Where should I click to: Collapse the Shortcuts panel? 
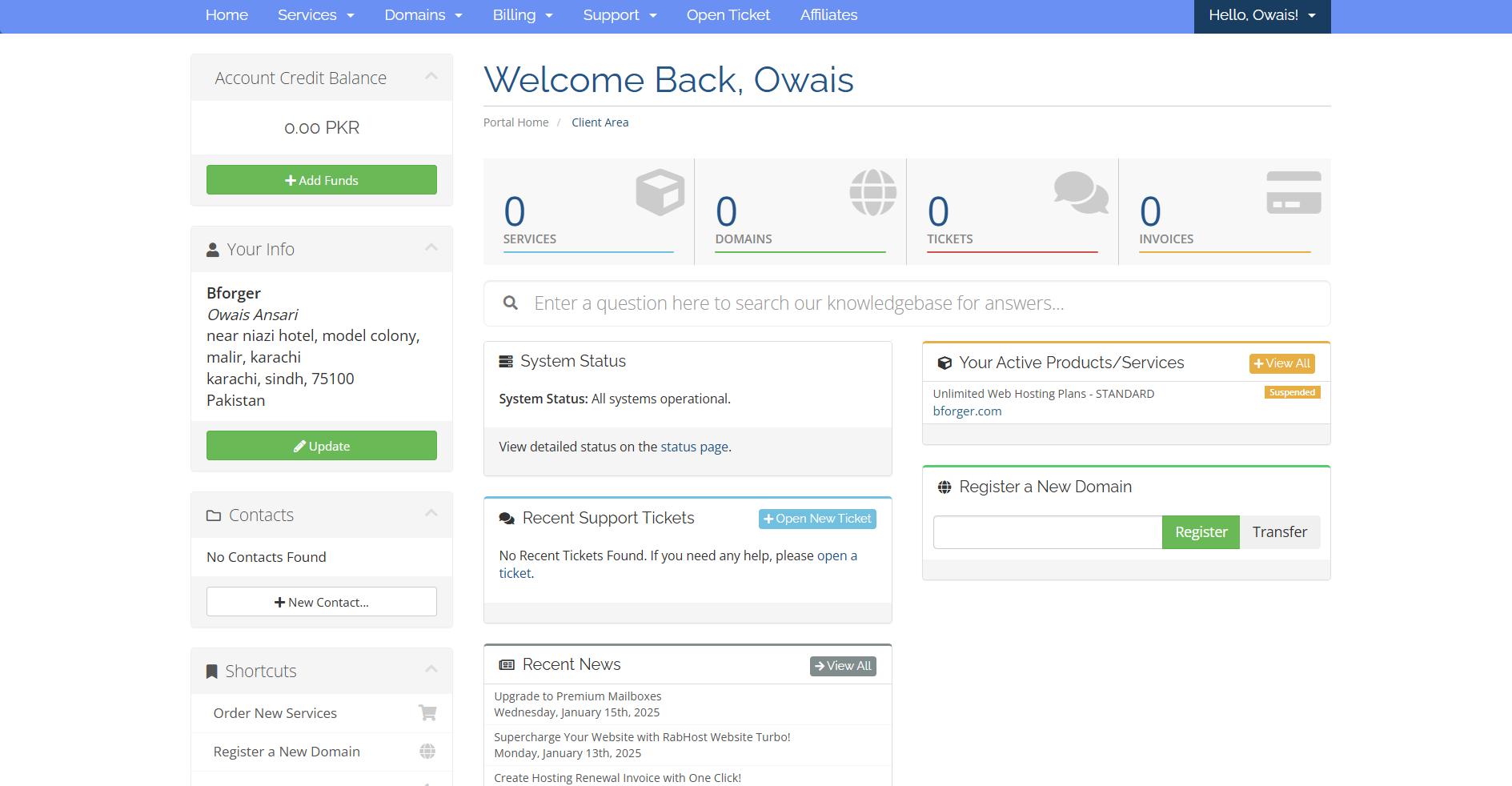click(431, 670)
